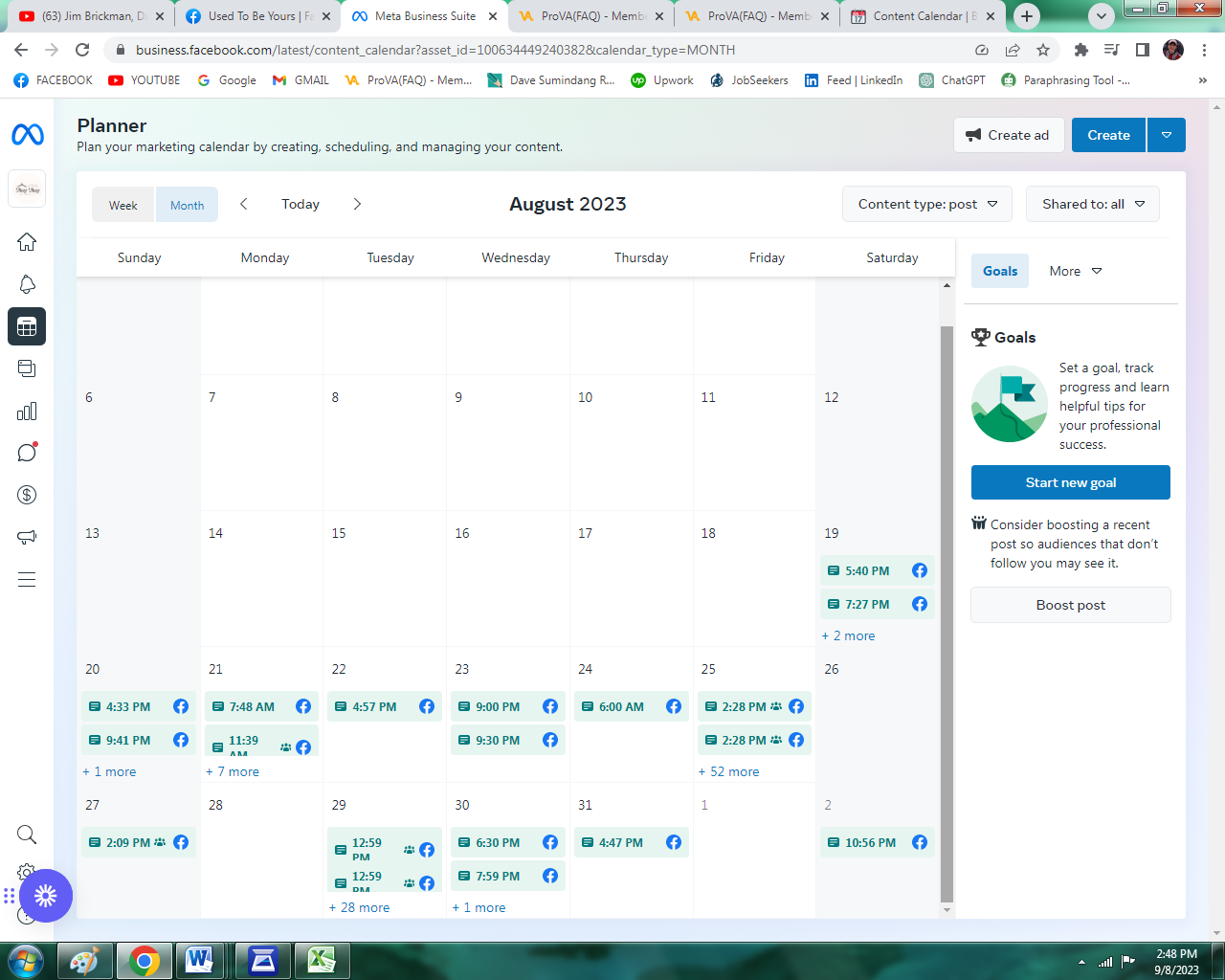Open the ChatGPT bookmark
This screenshot has width=1225, height=980.
pos(952,80)
